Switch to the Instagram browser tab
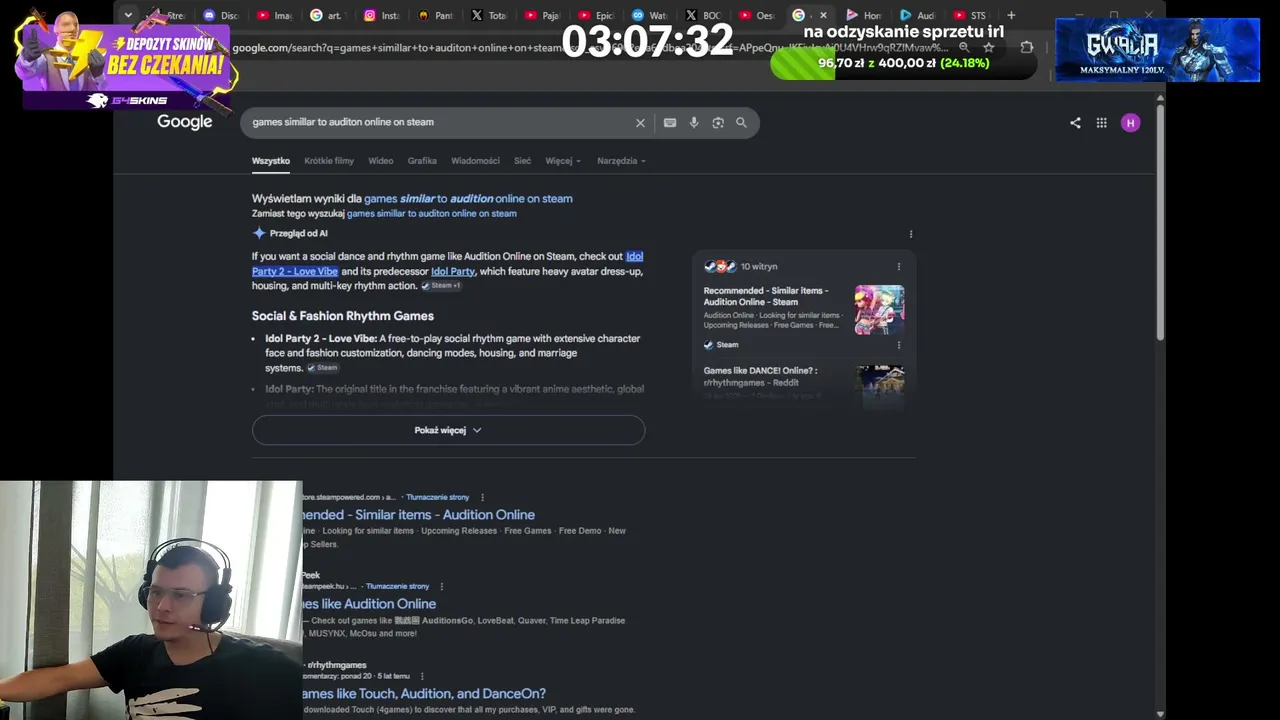1280x720 pixels. coord(381,15)
